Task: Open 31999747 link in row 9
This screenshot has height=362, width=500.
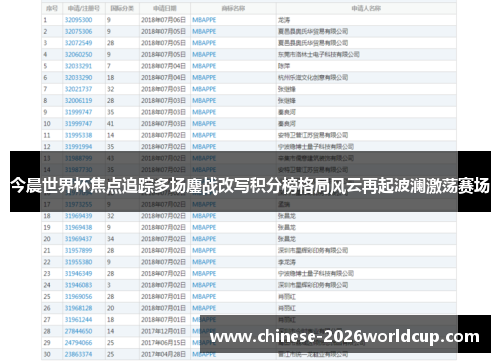Action: tap(78, 112)
